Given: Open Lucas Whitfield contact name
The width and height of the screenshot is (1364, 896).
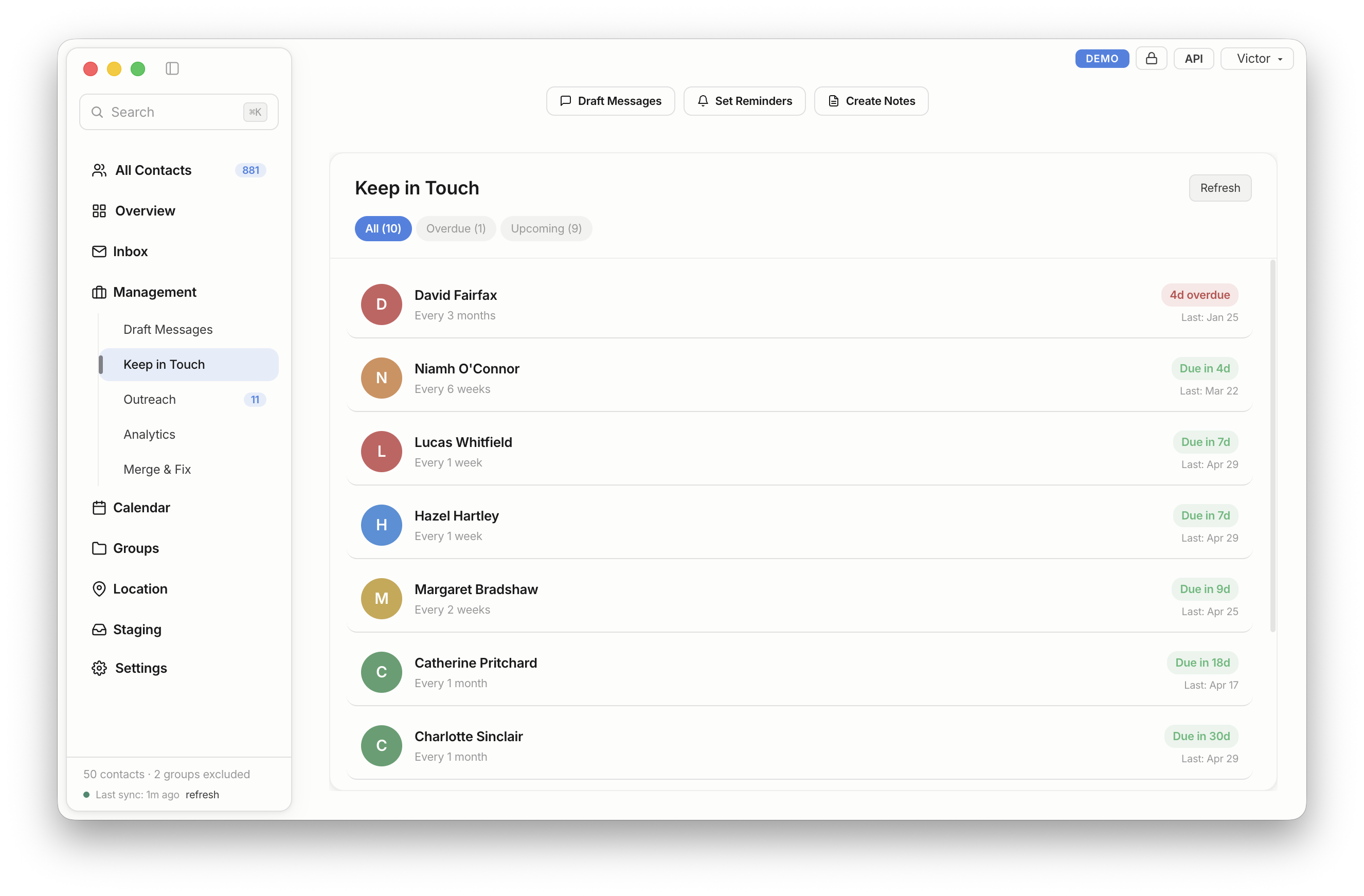Looking at the screenshot, I should (463, 442).
